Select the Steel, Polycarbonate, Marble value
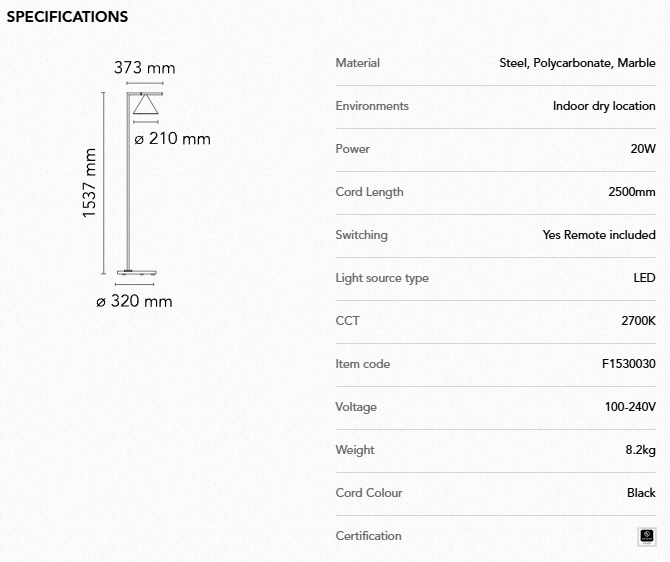The height and width of the screenshot is (562, 670). click(x=577, y=63)
